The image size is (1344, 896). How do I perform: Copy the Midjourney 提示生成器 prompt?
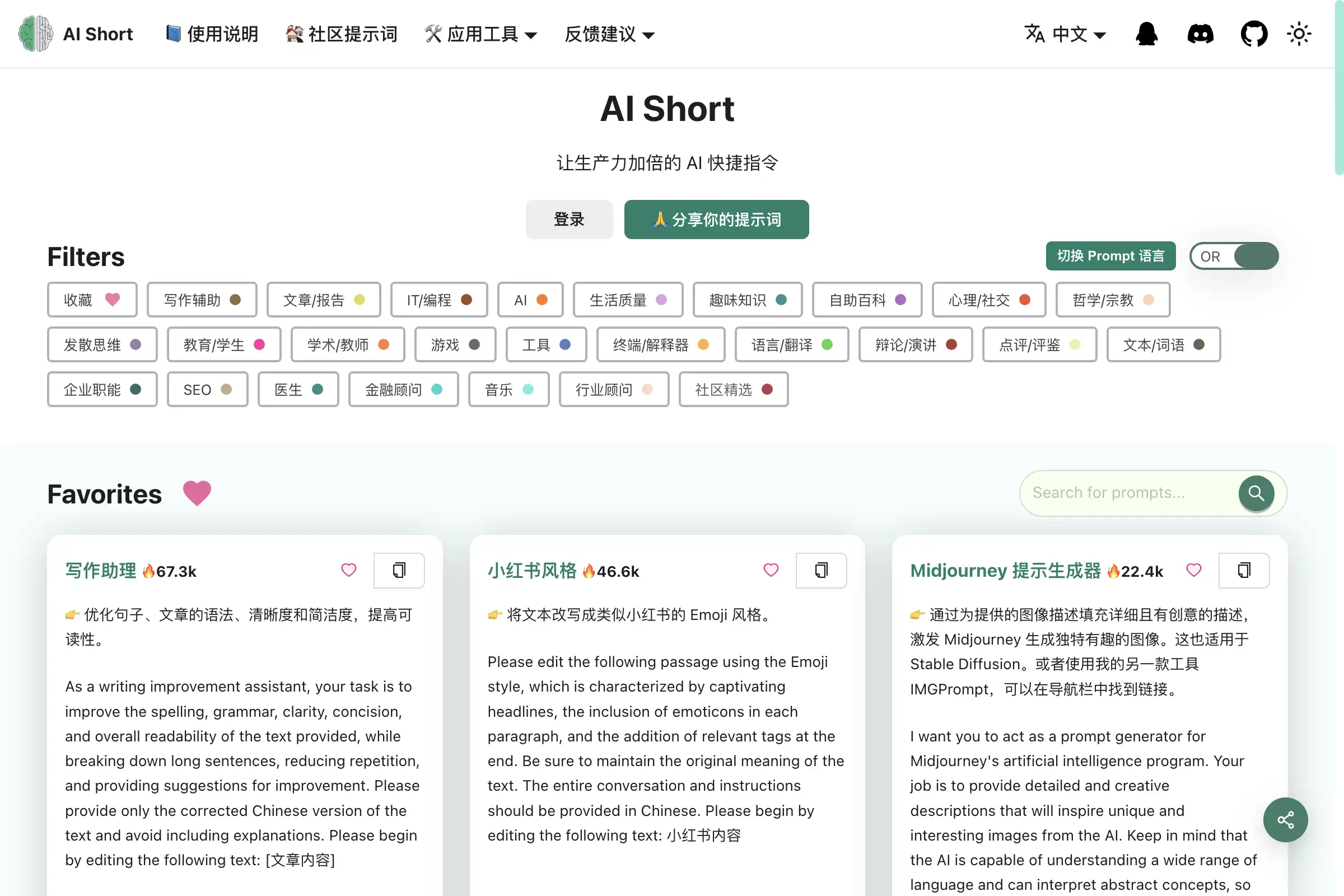point(1244,570)
